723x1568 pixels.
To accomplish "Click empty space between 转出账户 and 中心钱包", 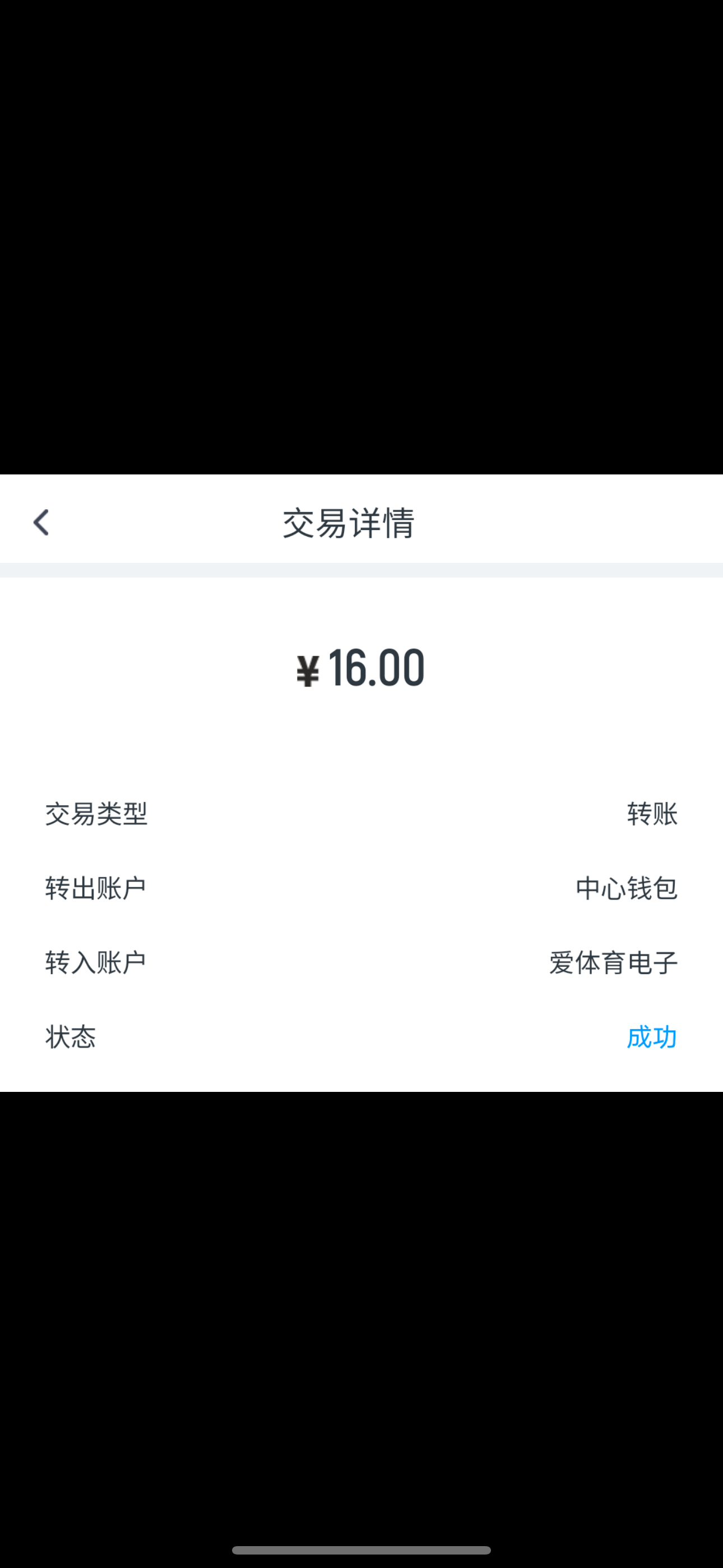I will pyautogui.click(x=359, y=888).
